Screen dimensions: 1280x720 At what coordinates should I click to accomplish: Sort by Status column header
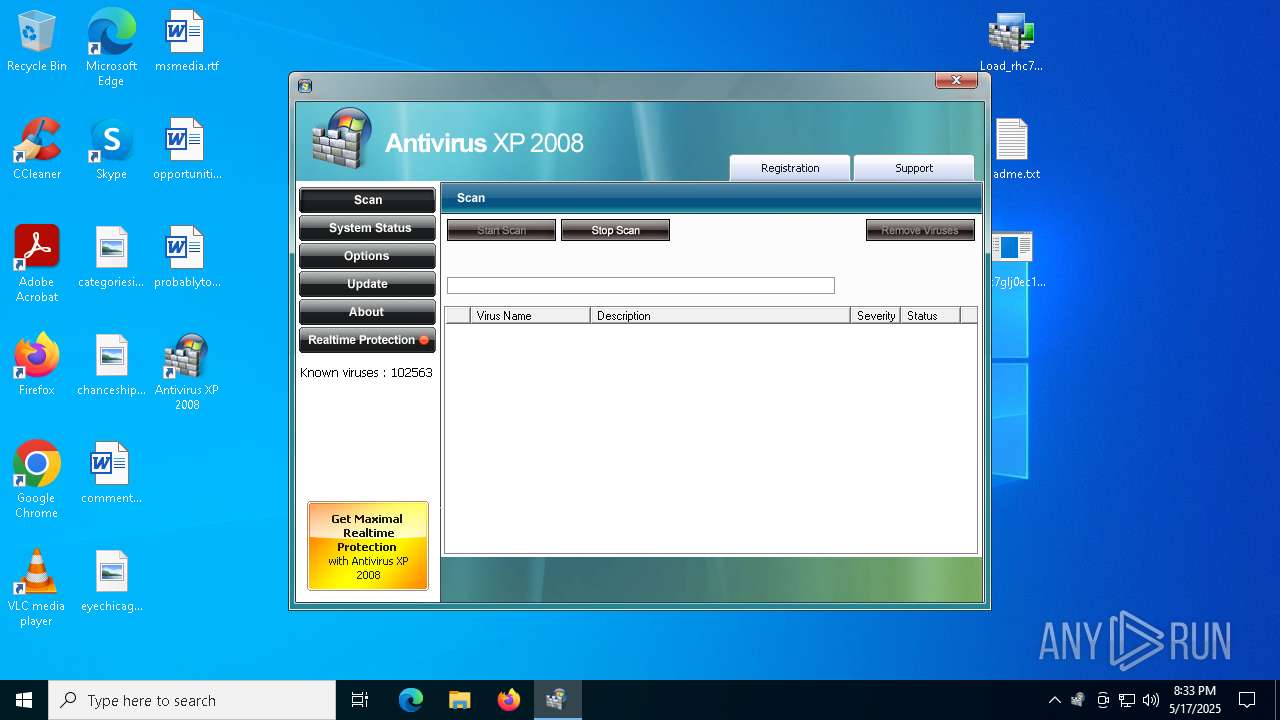930,316
